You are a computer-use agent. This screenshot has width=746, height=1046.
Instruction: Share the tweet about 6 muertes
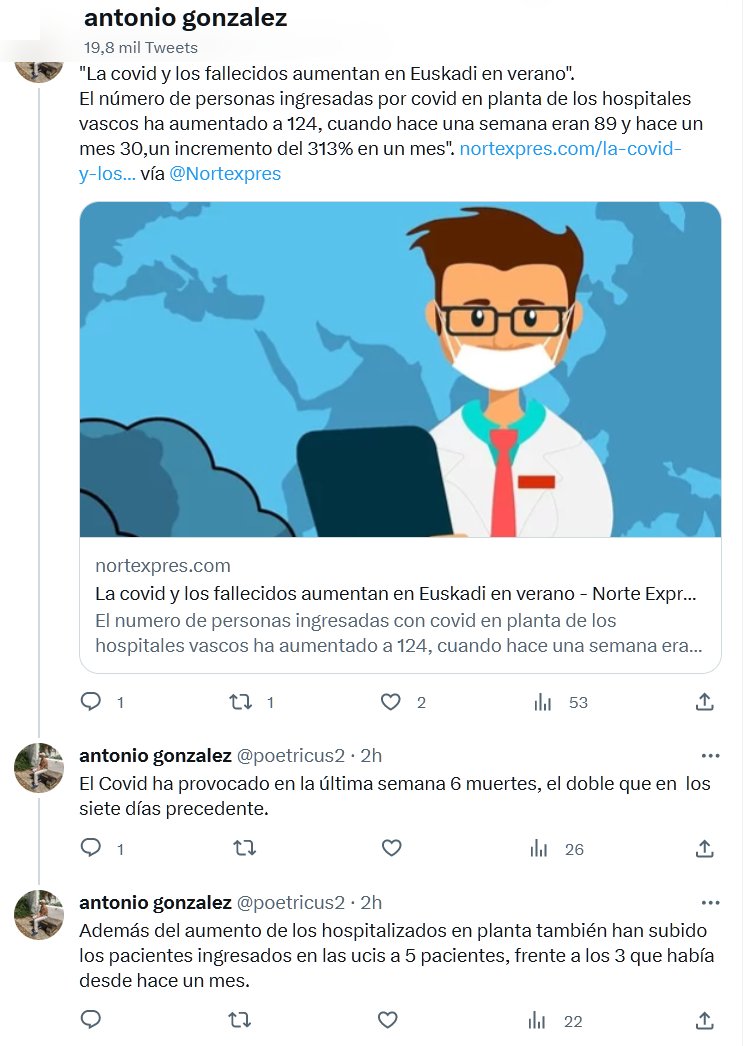705,848
